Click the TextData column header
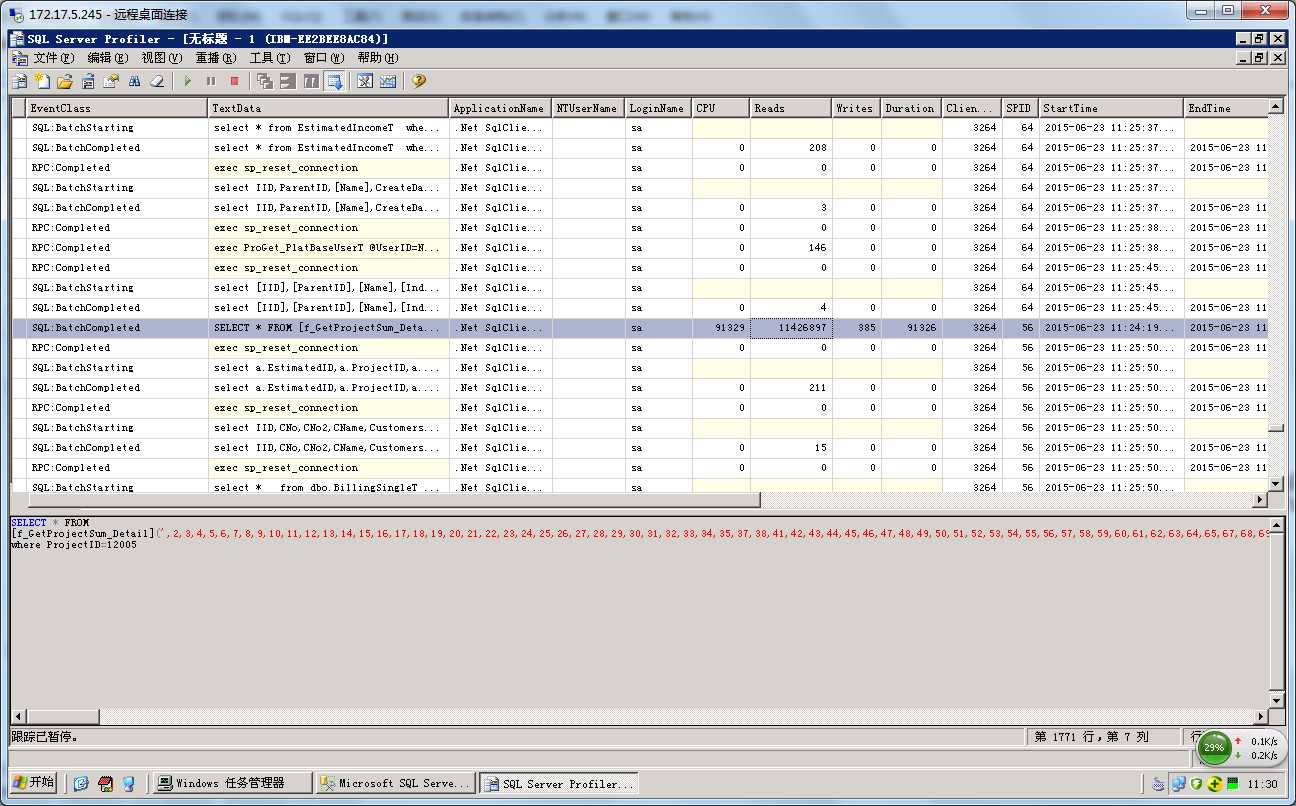This screenshot has width=1296, height=806. [x=328, y=108]
